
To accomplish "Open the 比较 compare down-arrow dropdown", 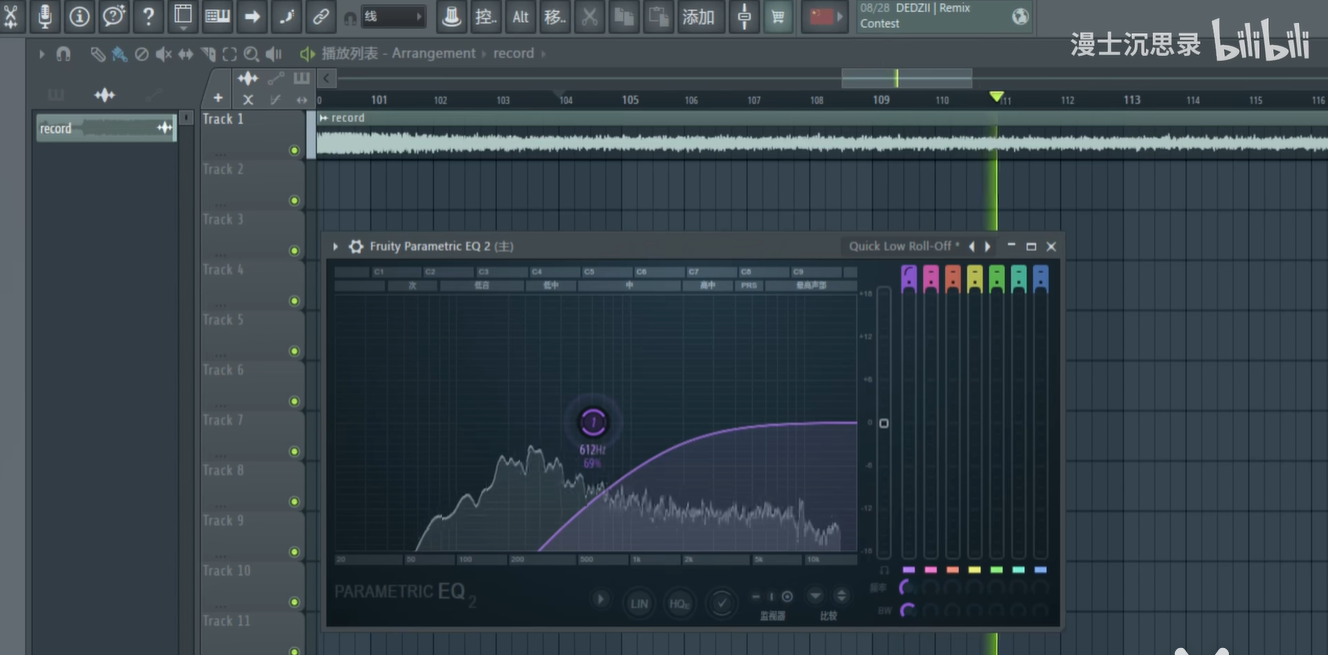I will point(815,596).
